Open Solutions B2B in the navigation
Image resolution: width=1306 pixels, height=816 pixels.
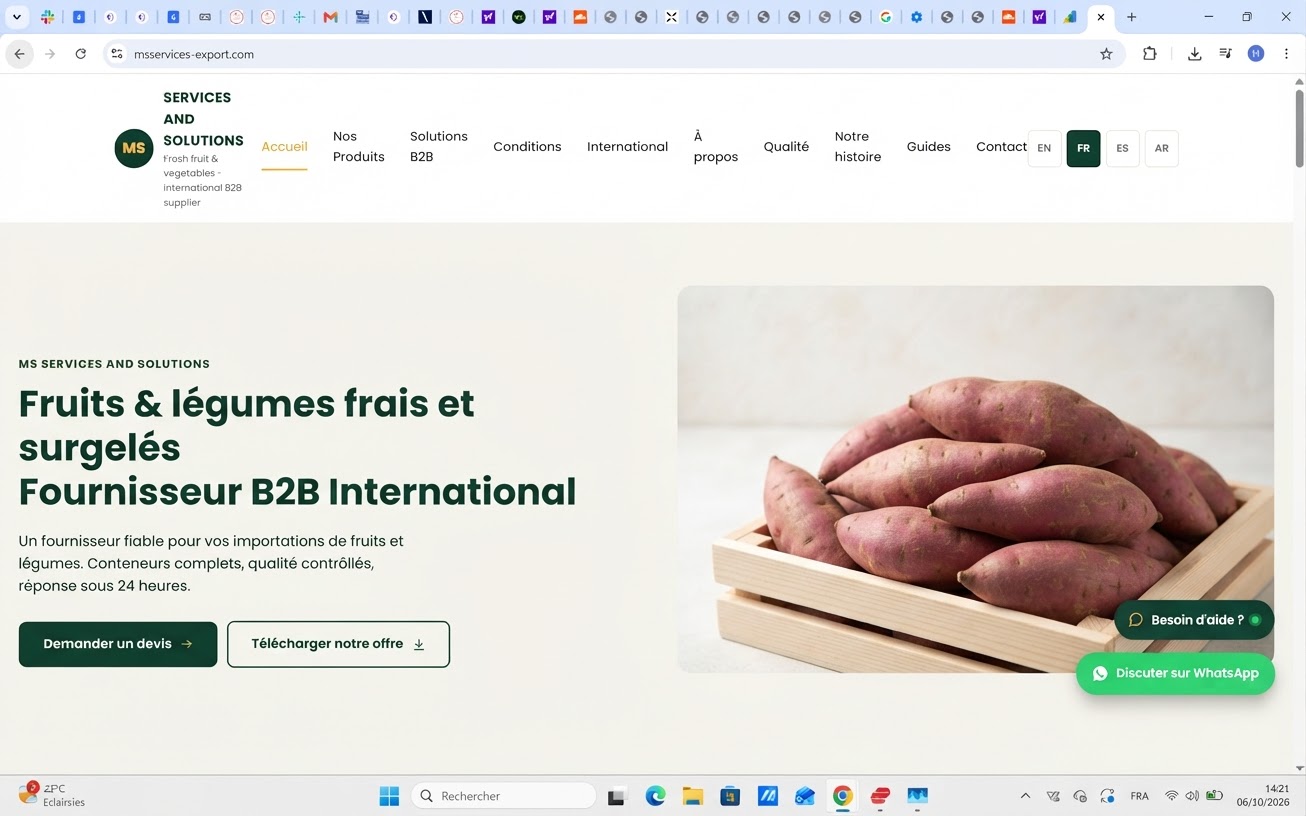pyautogui.click(x=439, y=147)
